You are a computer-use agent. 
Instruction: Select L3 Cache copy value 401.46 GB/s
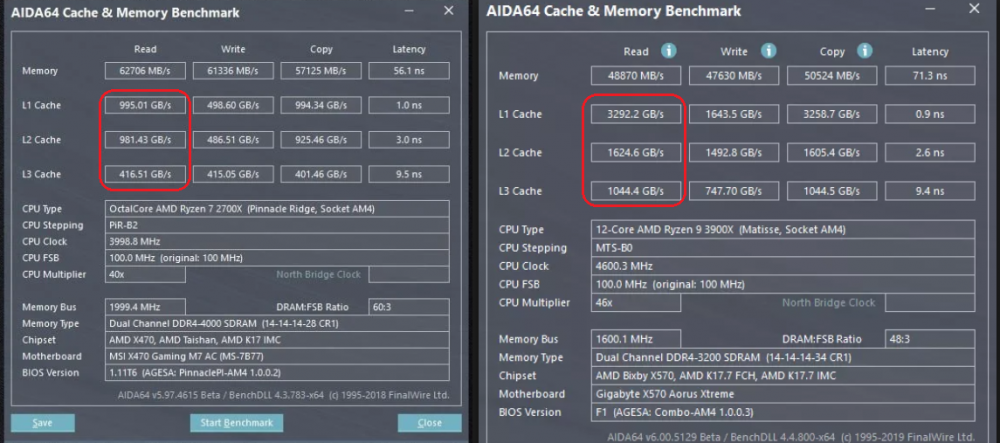tap(321, 174)
